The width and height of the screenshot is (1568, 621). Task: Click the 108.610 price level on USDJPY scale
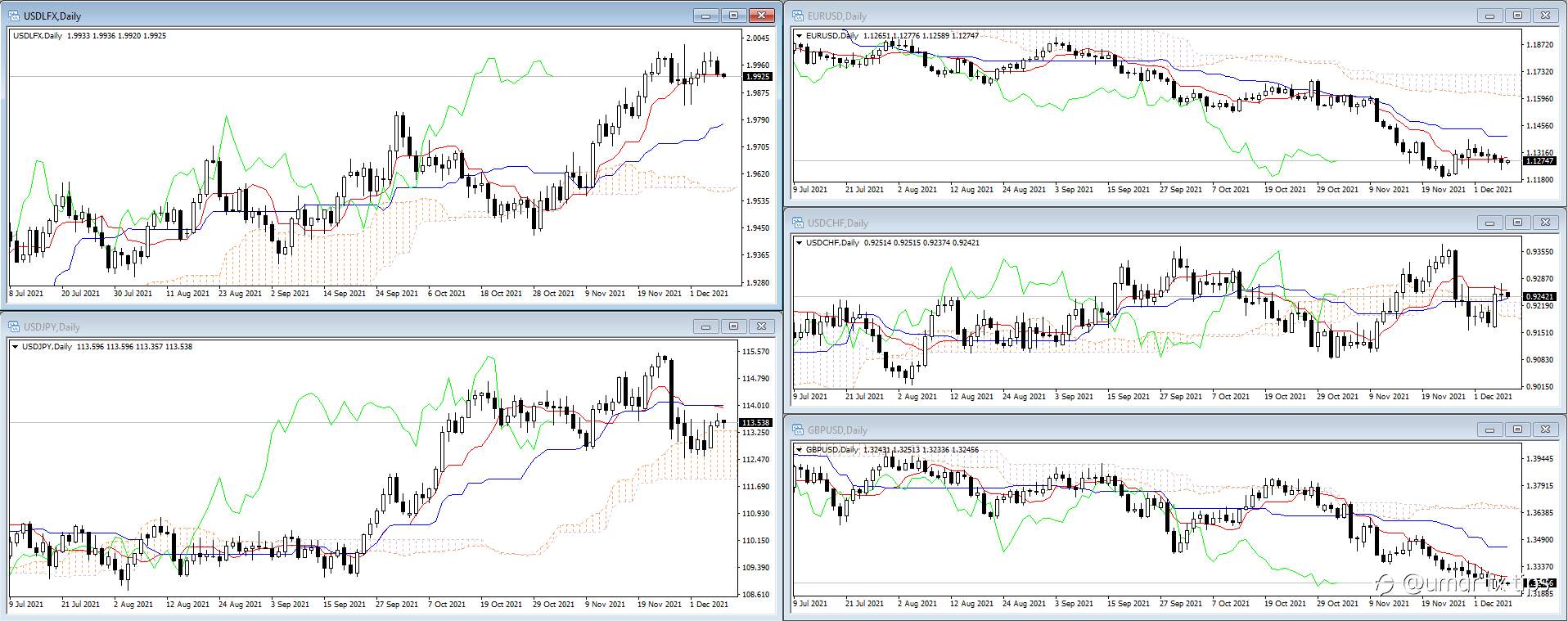point(755,595)
